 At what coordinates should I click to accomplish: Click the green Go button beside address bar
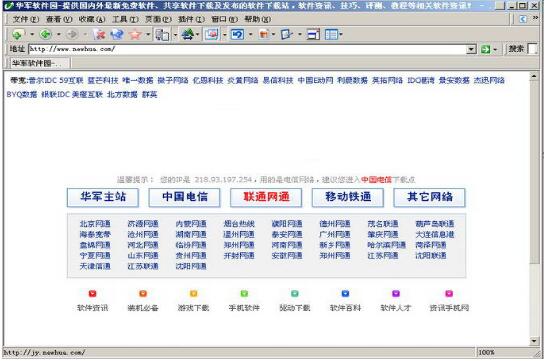(x=485, y=49)
